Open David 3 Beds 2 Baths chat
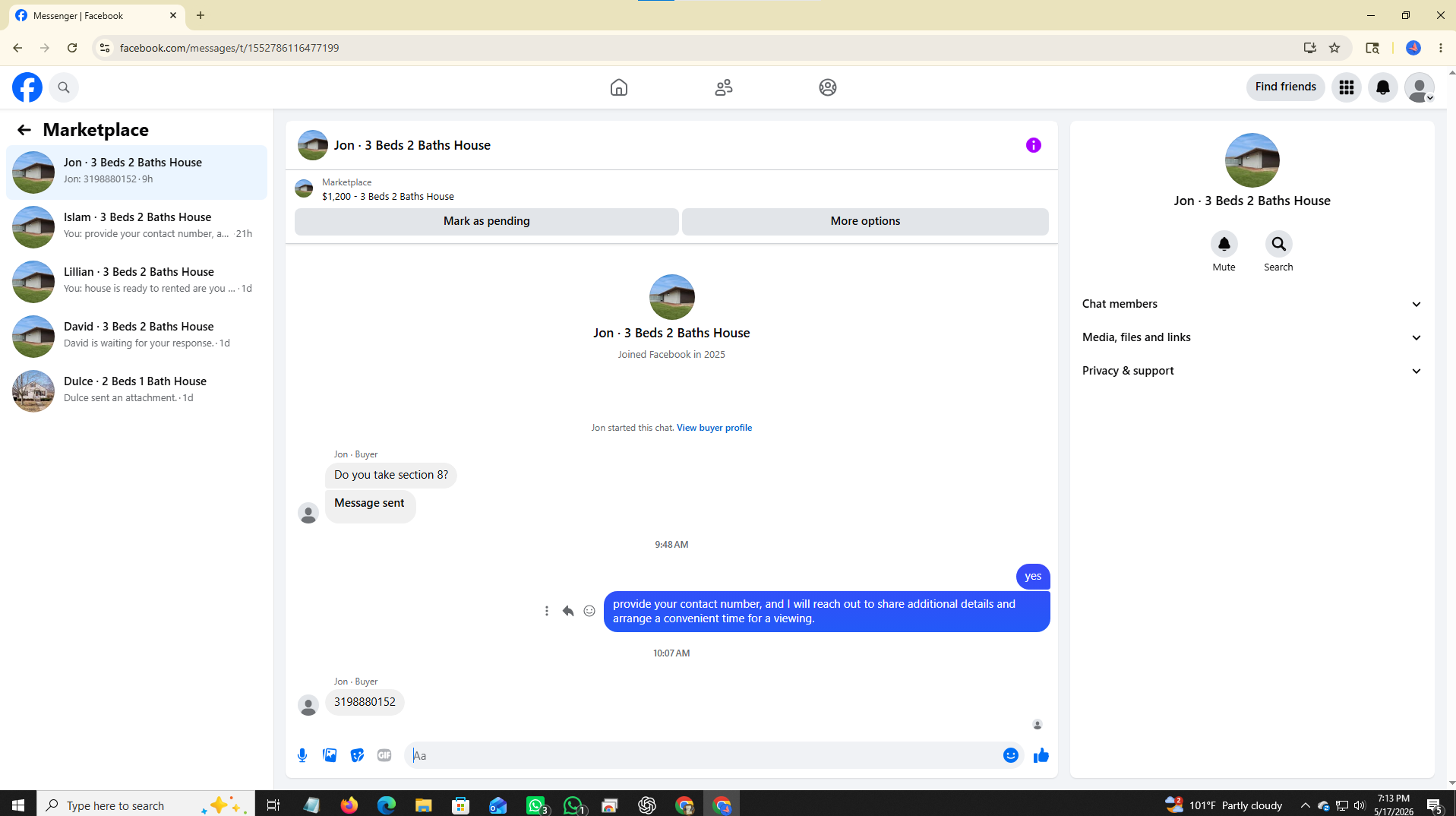 point(137,336)
